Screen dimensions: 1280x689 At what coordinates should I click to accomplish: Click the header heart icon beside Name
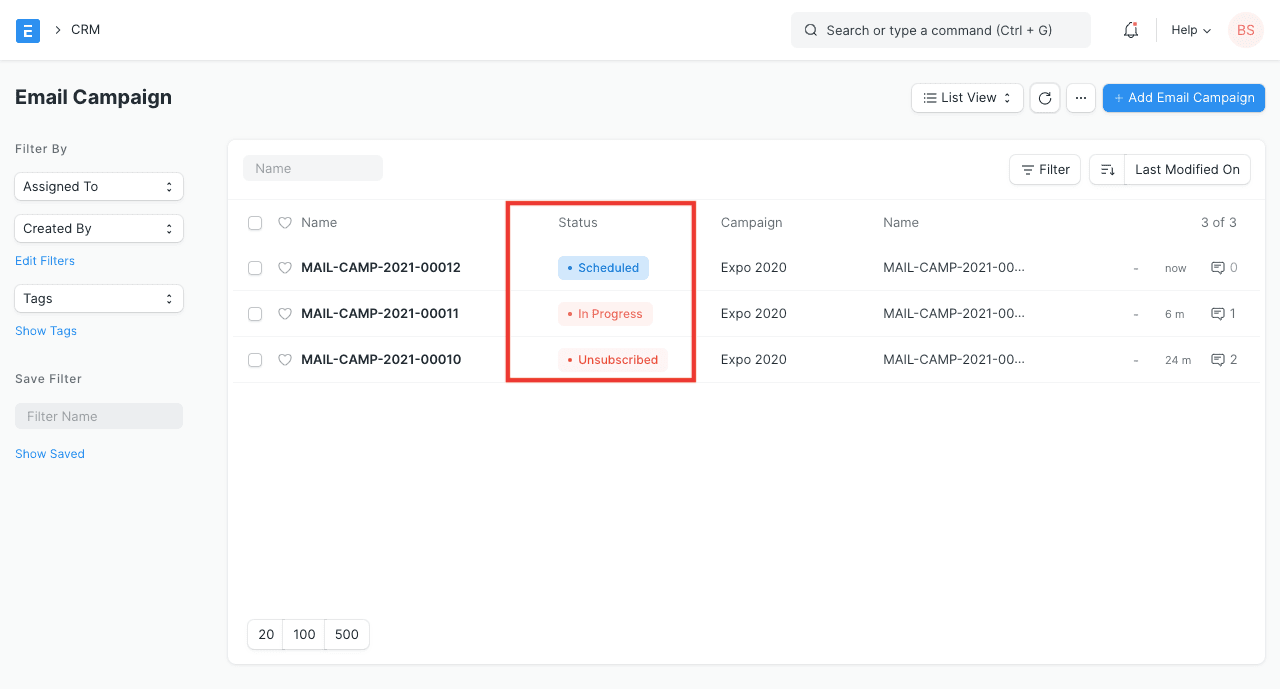click(285, 223)
